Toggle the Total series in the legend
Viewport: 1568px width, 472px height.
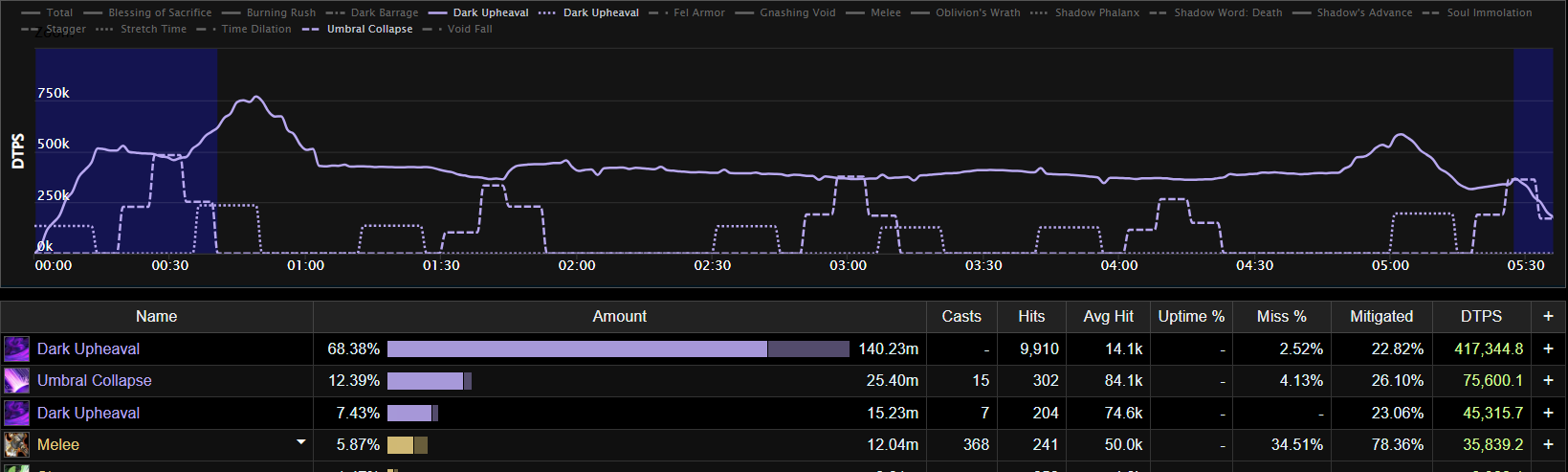click(x=47, y=12)
